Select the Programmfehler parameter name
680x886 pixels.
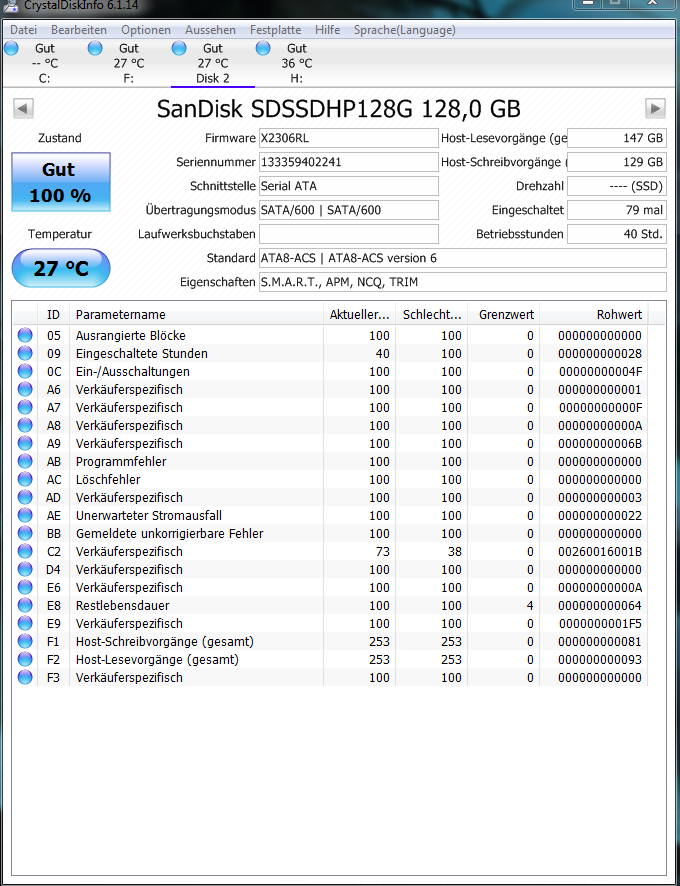[121, 462]
